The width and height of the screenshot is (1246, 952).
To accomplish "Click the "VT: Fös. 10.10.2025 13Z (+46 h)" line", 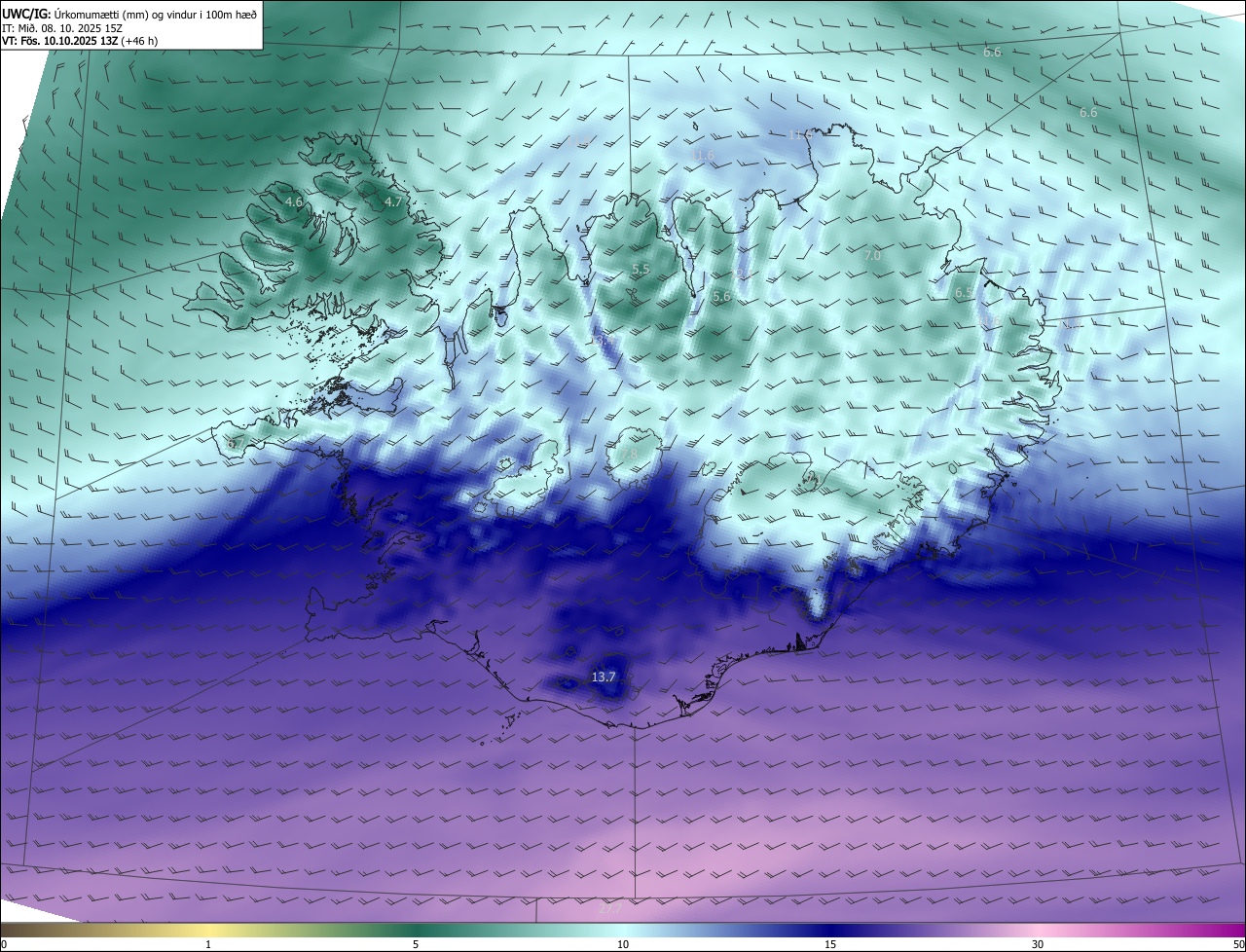I will pyautogui.click(x=80, y=41).
